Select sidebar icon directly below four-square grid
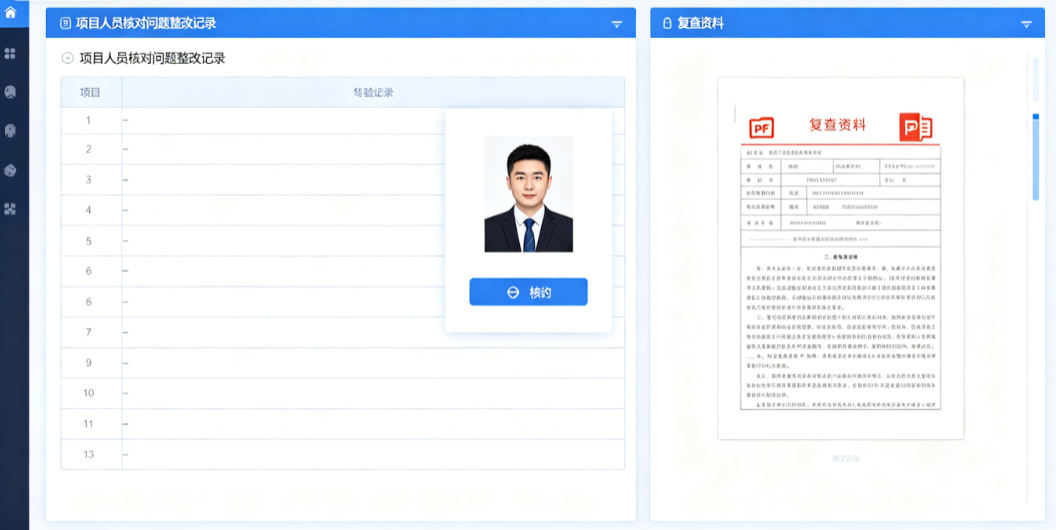The width and height of the screenshot is (1056, 530). pos(10,92)
